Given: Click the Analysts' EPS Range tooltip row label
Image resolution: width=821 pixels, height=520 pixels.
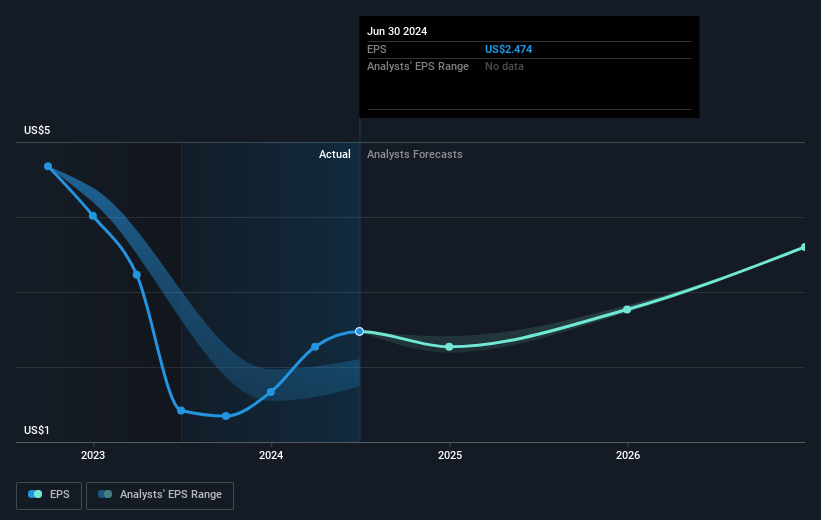Looking at the screenshot, I should tap(418, 67).
